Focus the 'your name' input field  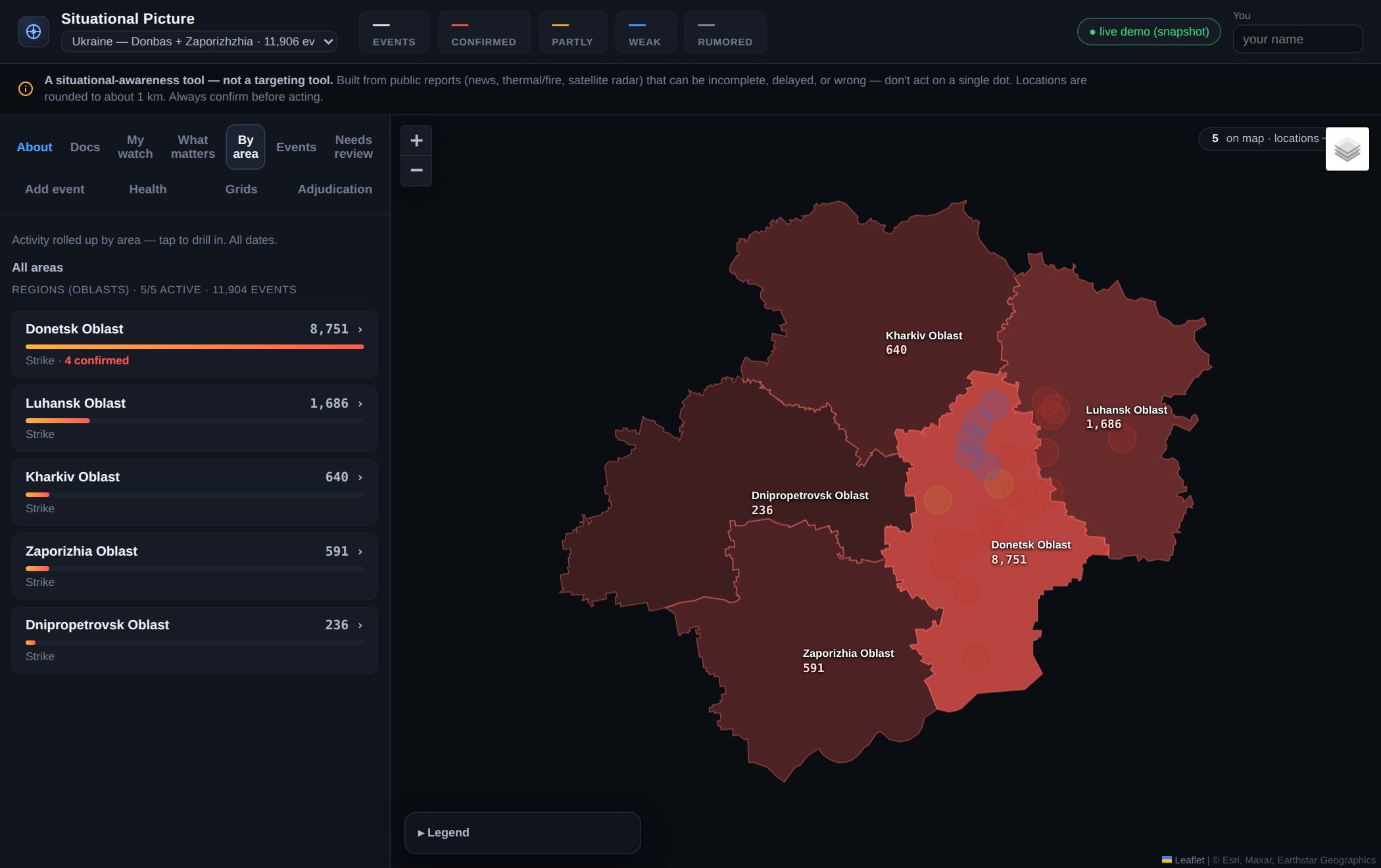pyautogui.click(x=1297, y=39)
